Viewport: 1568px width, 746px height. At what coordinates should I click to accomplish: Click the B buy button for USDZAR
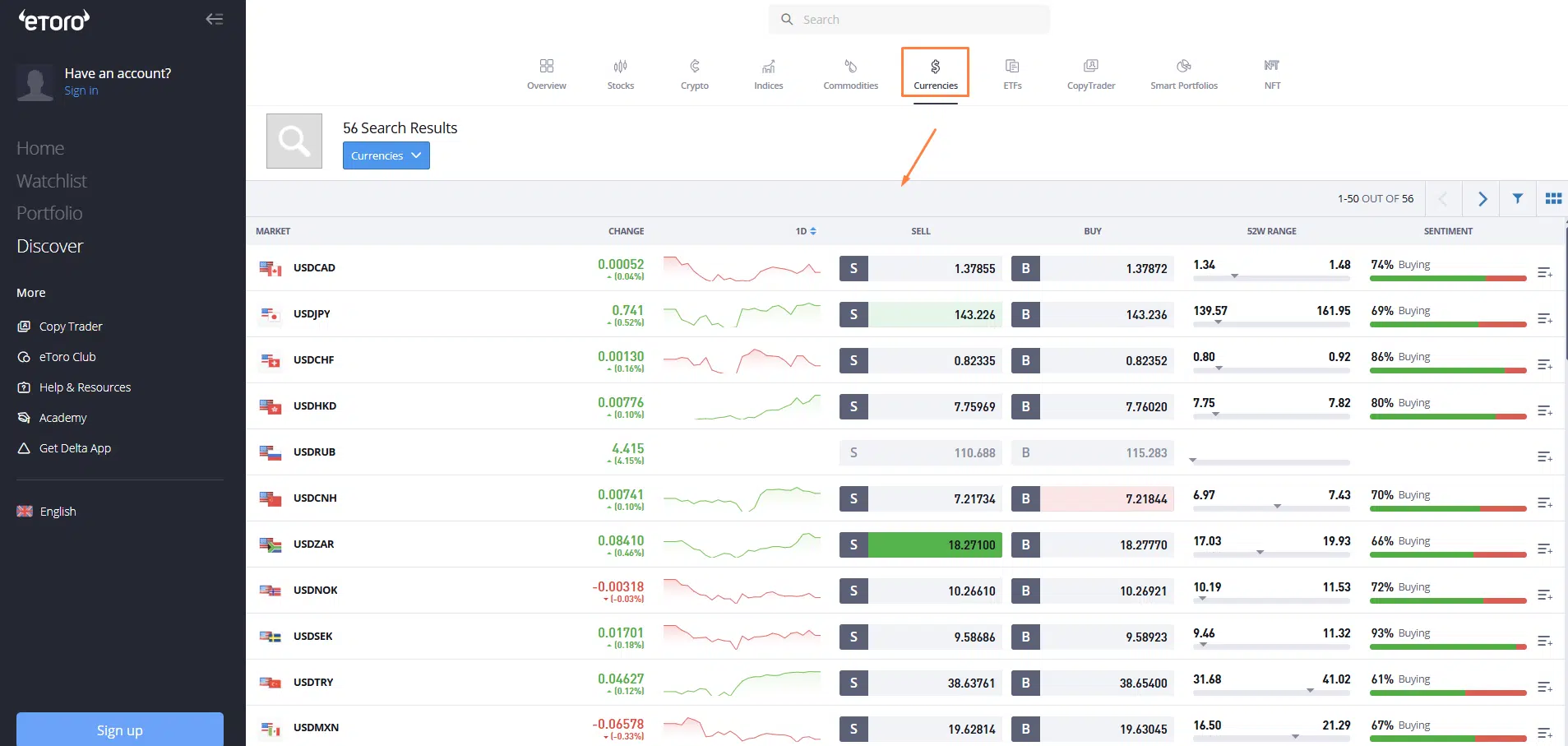click(x=1025, y=544)
